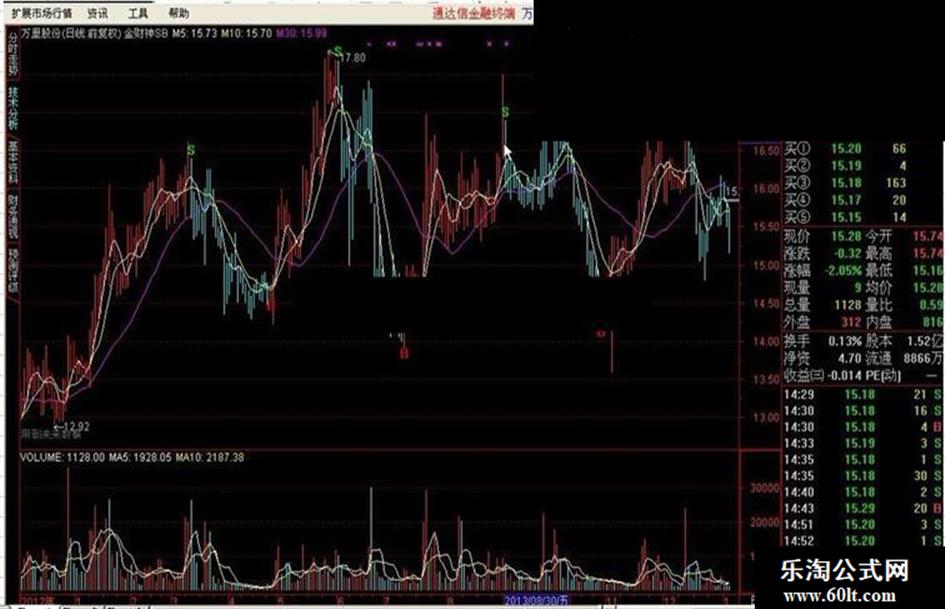945x609 pixels.
Task: Click the 外盘 312 value
Action: pyautogui.click(x=852, y=323)
